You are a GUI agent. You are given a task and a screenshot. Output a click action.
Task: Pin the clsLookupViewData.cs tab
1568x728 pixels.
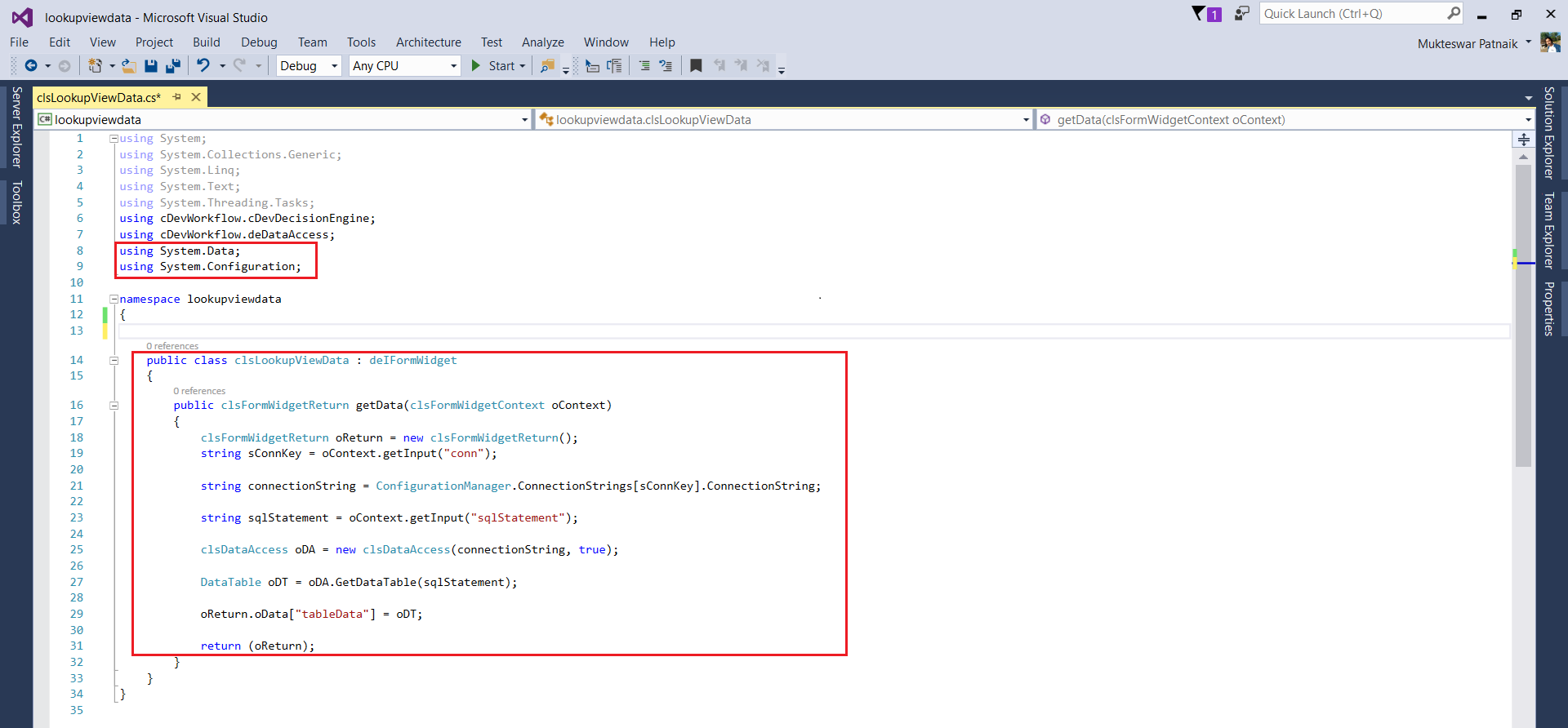tap(177, 97)
